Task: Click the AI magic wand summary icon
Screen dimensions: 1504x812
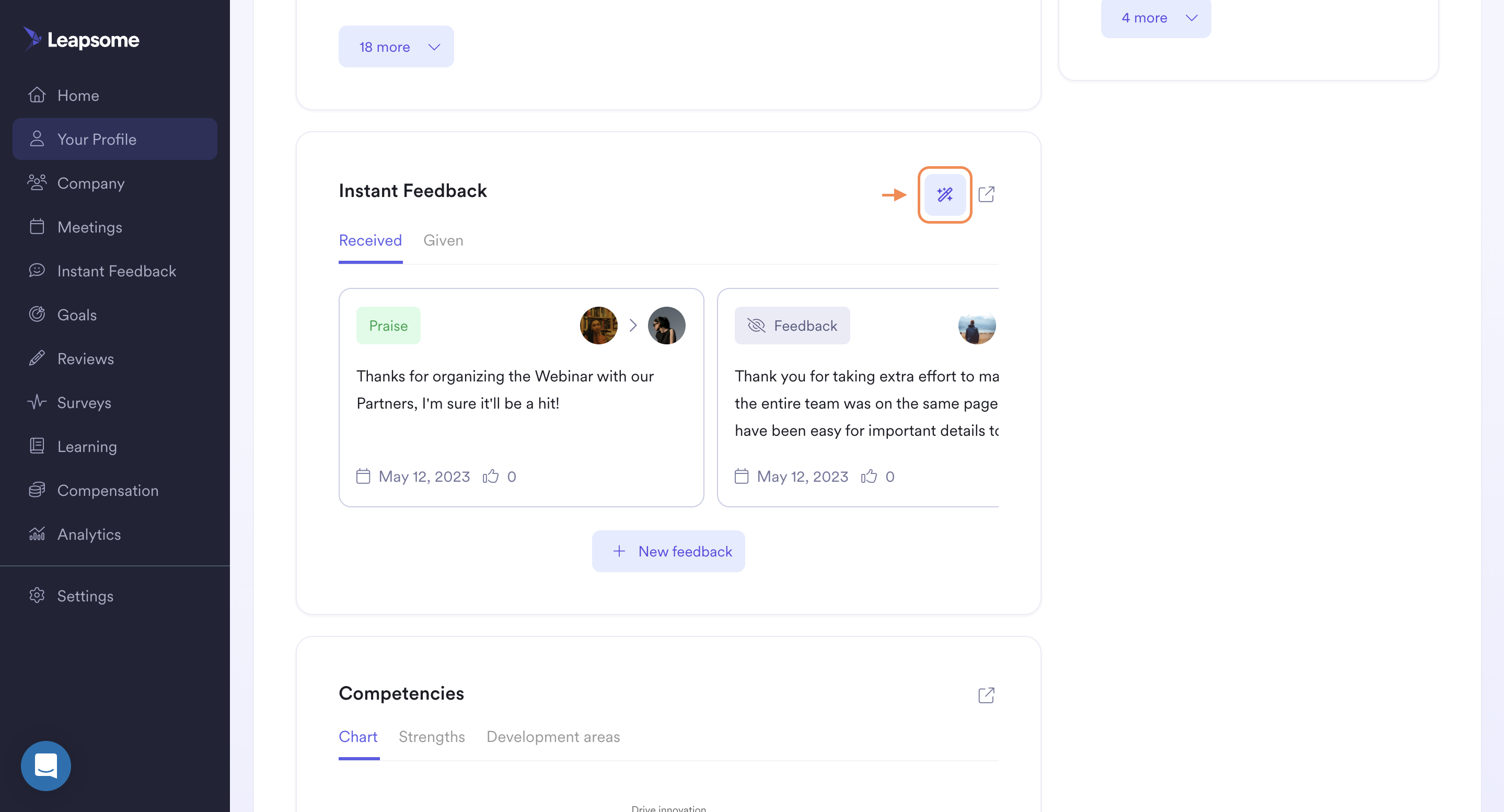Action: pos(944,194)
